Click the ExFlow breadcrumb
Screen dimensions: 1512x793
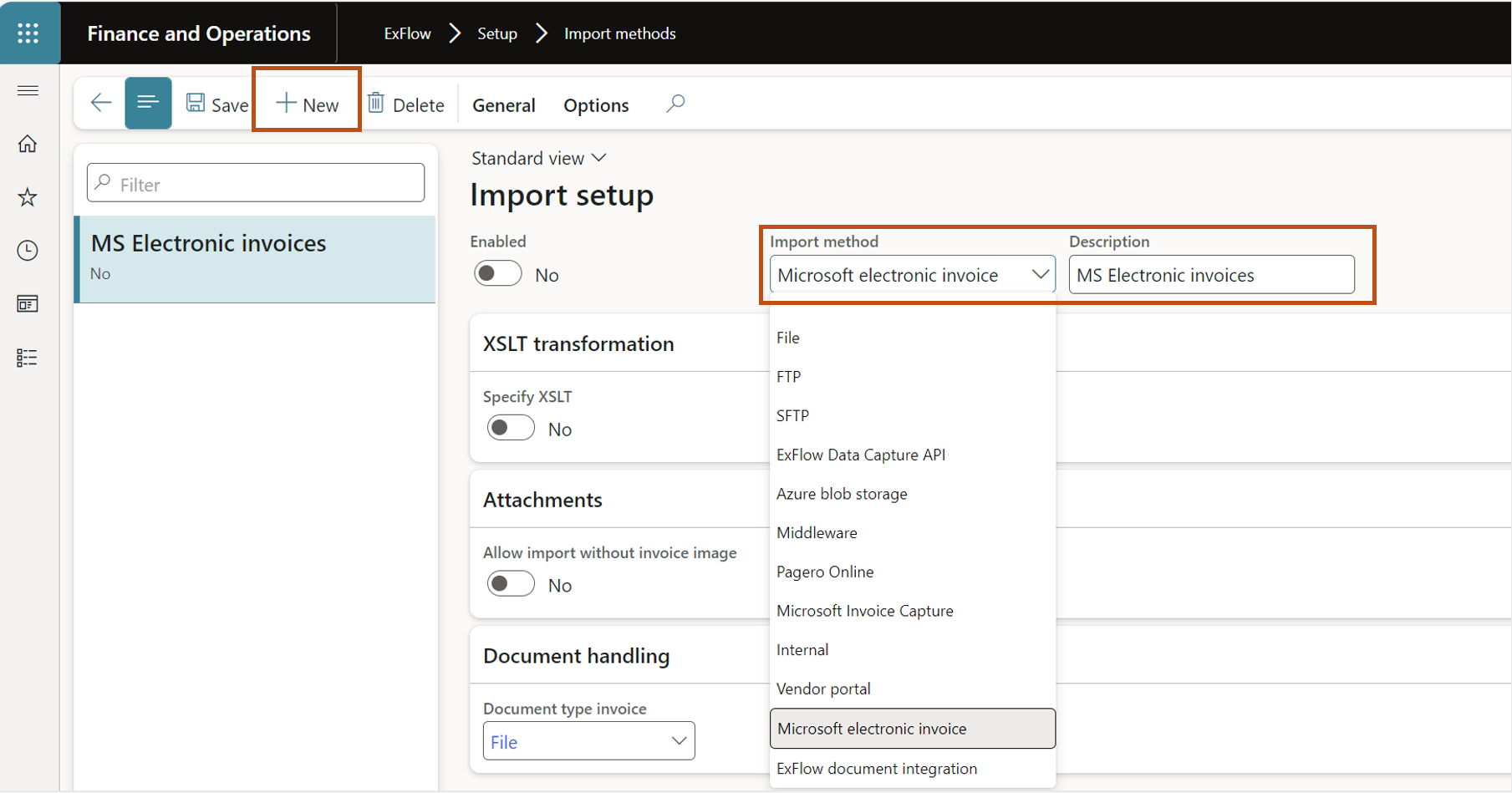407,33
